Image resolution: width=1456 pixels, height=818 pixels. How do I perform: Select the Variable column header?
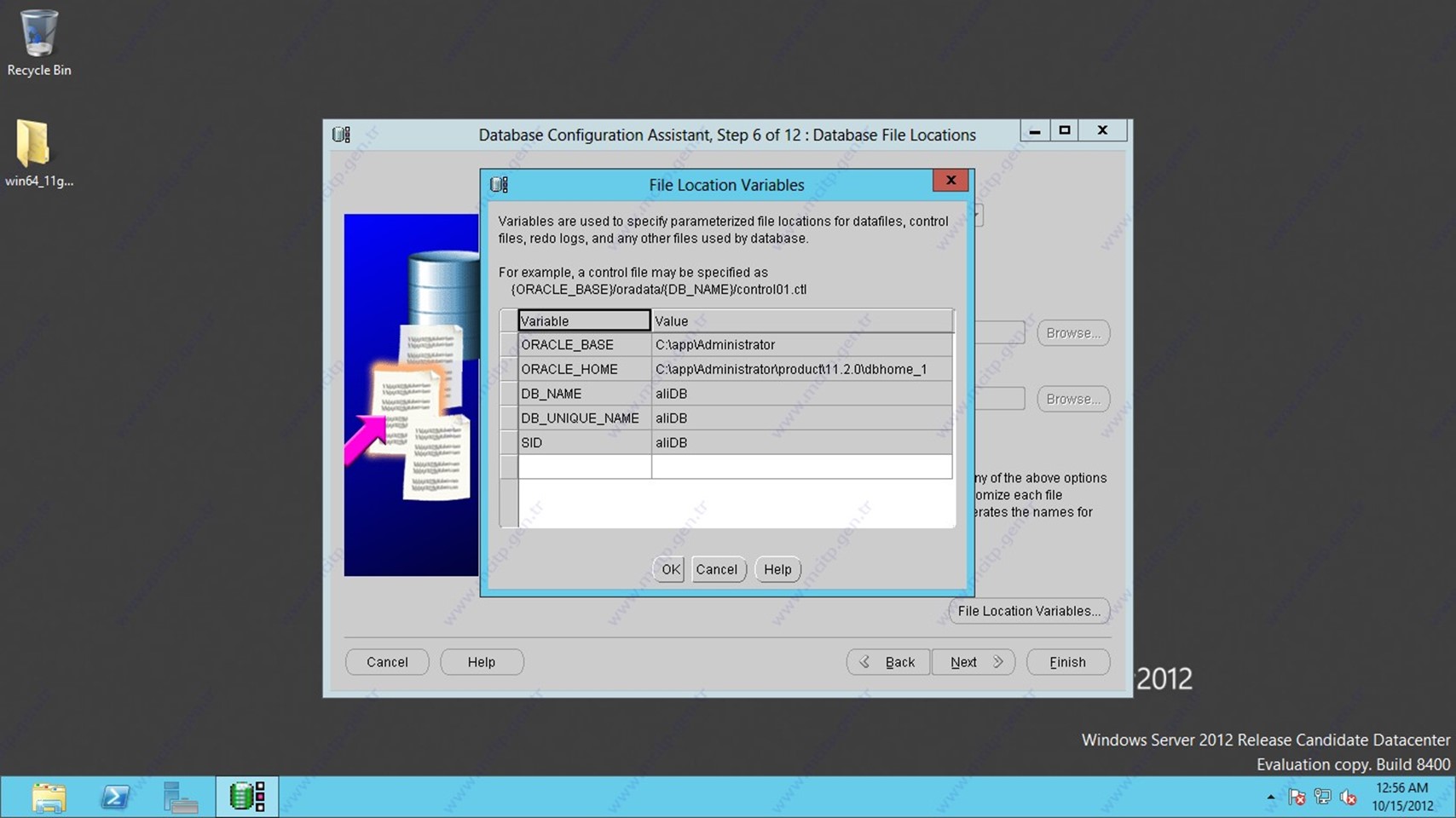click(x=584, y=320)
